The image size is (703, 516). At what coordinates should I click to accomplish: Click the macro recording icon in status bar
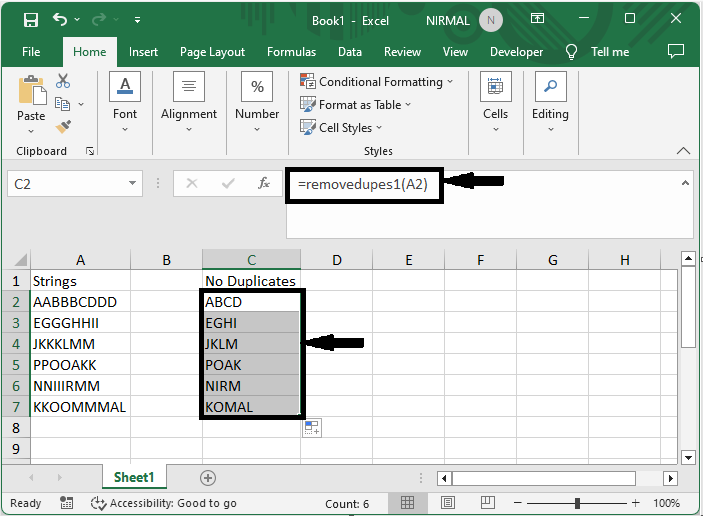(x=66, y=503)
